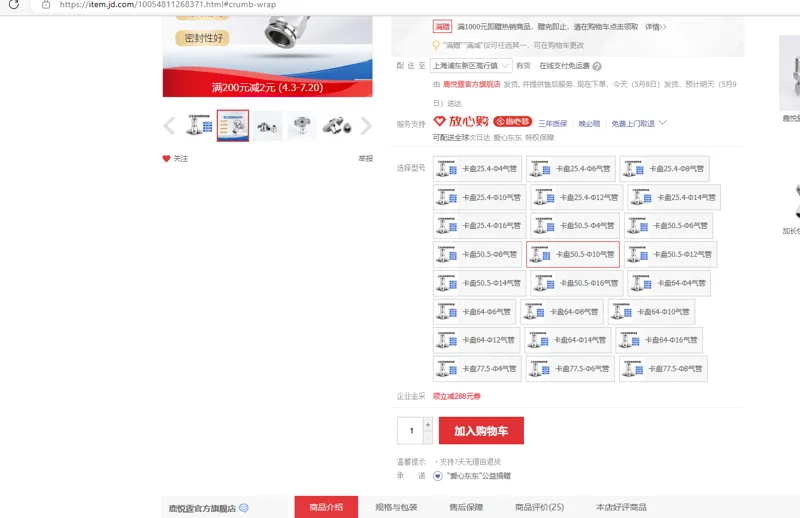The image size is (800, 518).
Task: Click the 爱心东东 charity heart icon
Action: point(438,476)
